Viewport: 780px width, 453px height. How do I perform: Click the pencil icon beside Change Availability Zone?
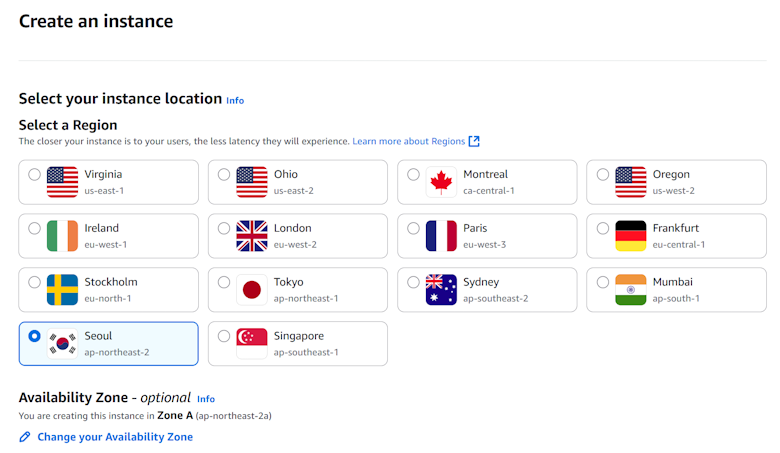coord(25,437)
